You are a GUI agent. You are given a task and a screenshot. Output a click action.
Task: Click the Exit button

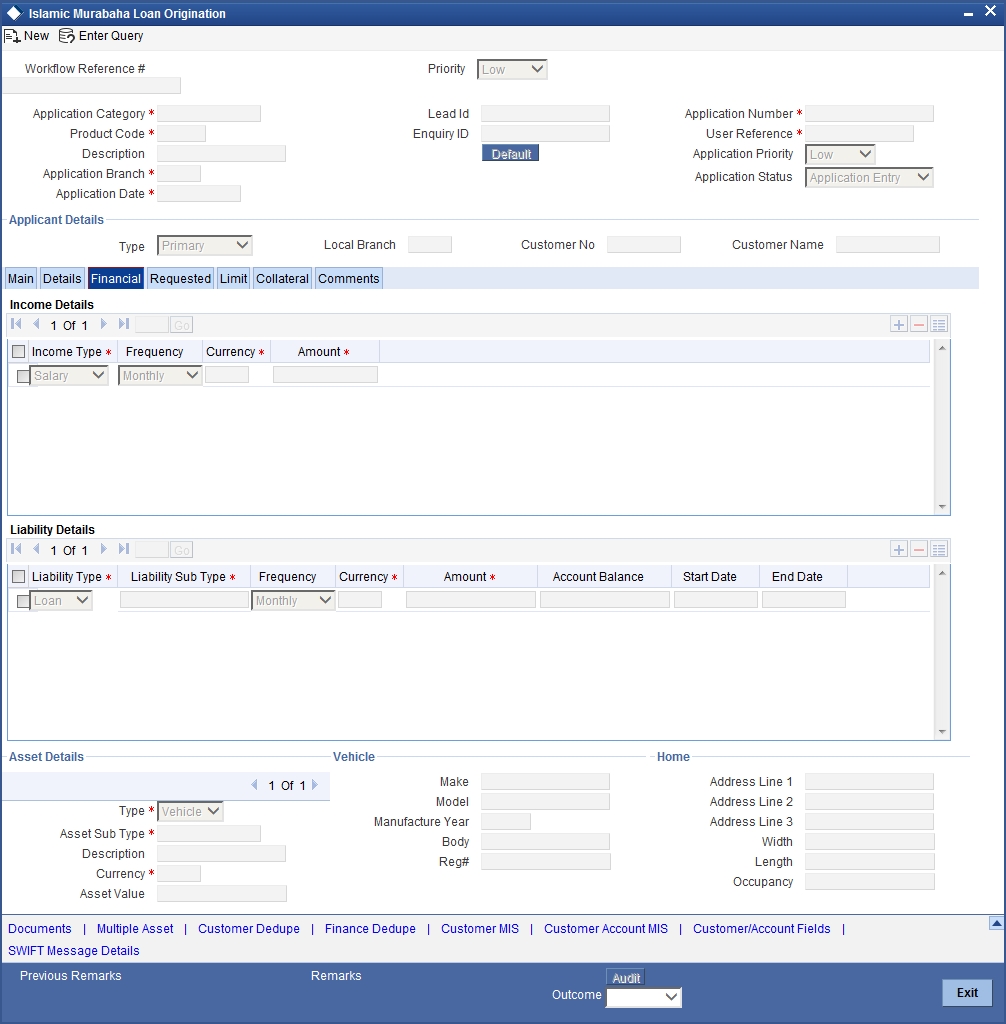point(967,993)
